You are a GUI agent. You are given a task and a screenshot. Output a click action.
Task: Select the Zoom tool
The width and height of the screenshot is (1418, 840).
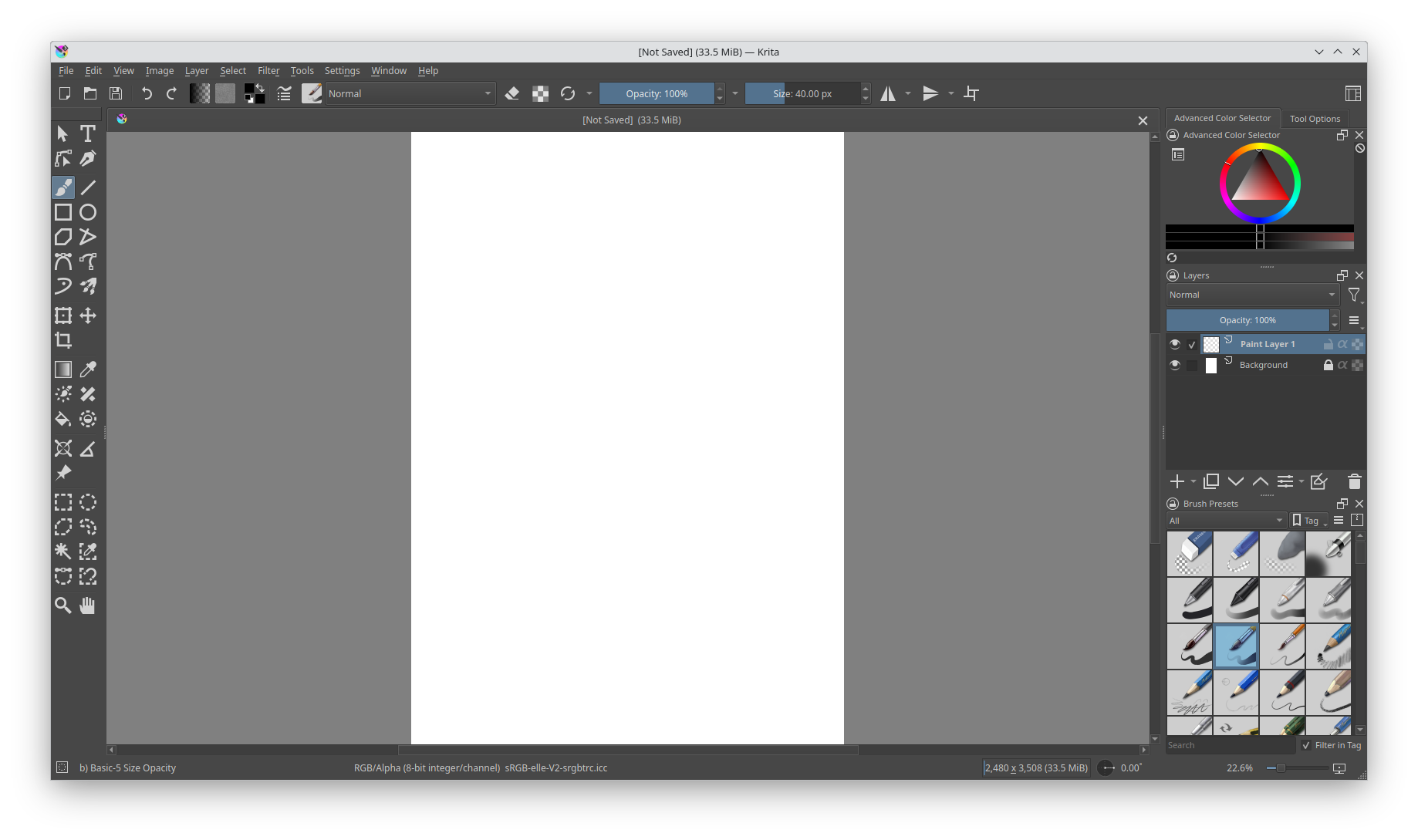(62, 606)
